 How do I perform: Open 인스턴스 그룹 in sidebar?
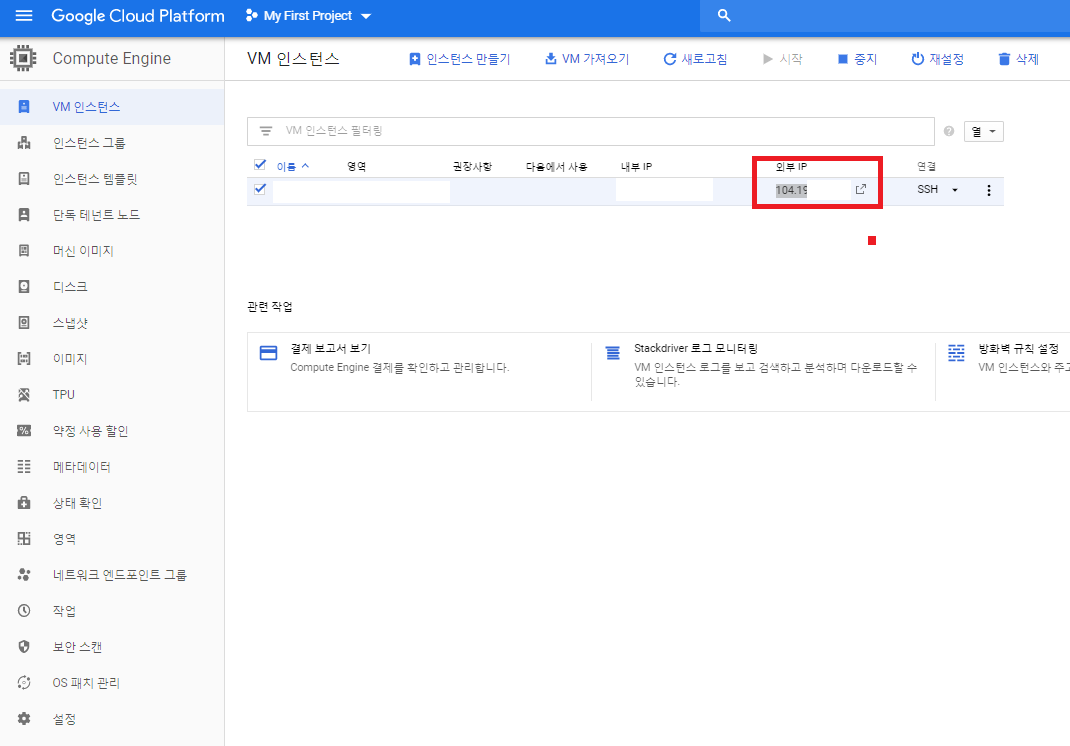(x=112, y=143)
